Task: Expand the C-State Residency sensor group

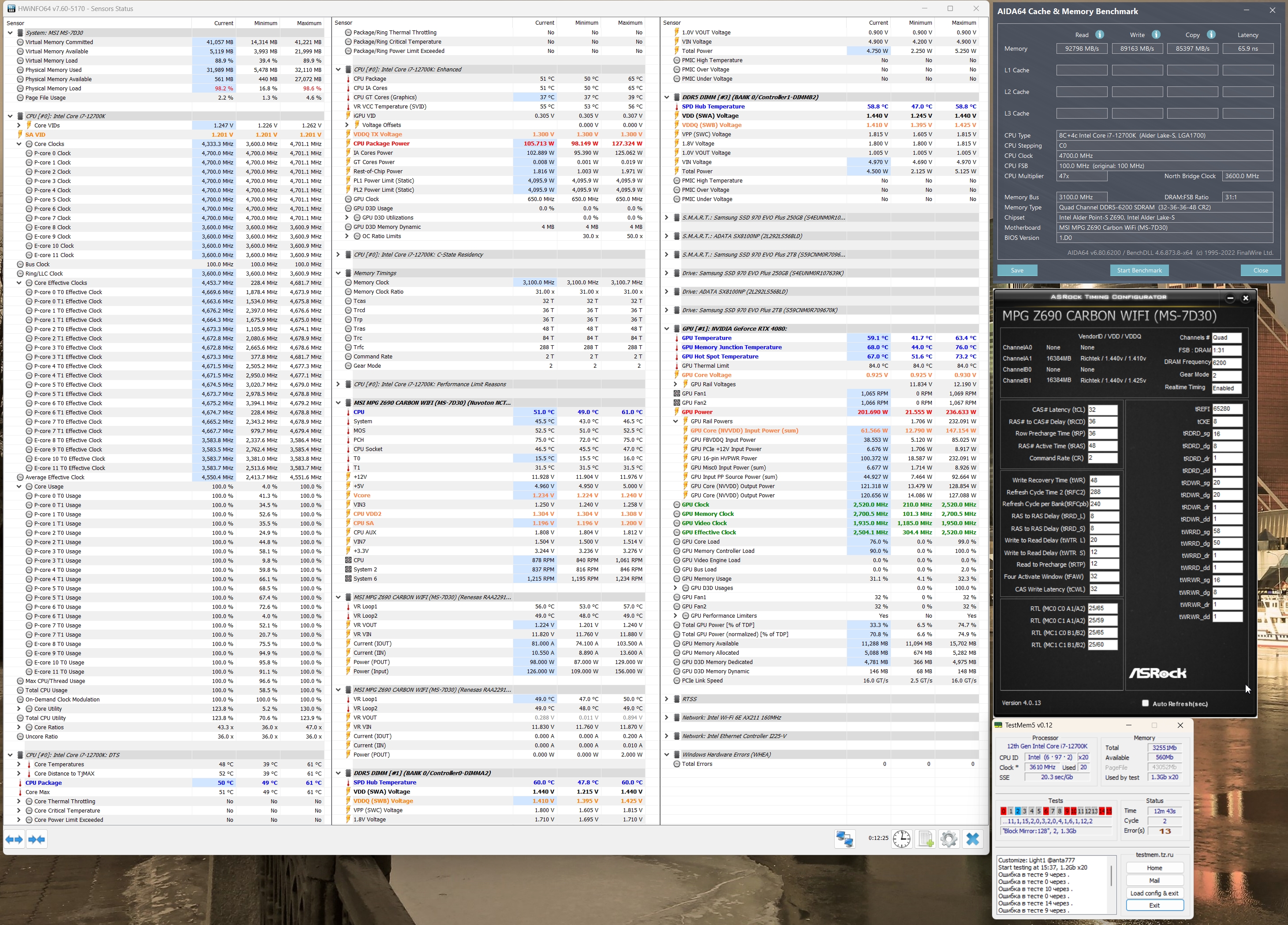Action: click(339, 254)
